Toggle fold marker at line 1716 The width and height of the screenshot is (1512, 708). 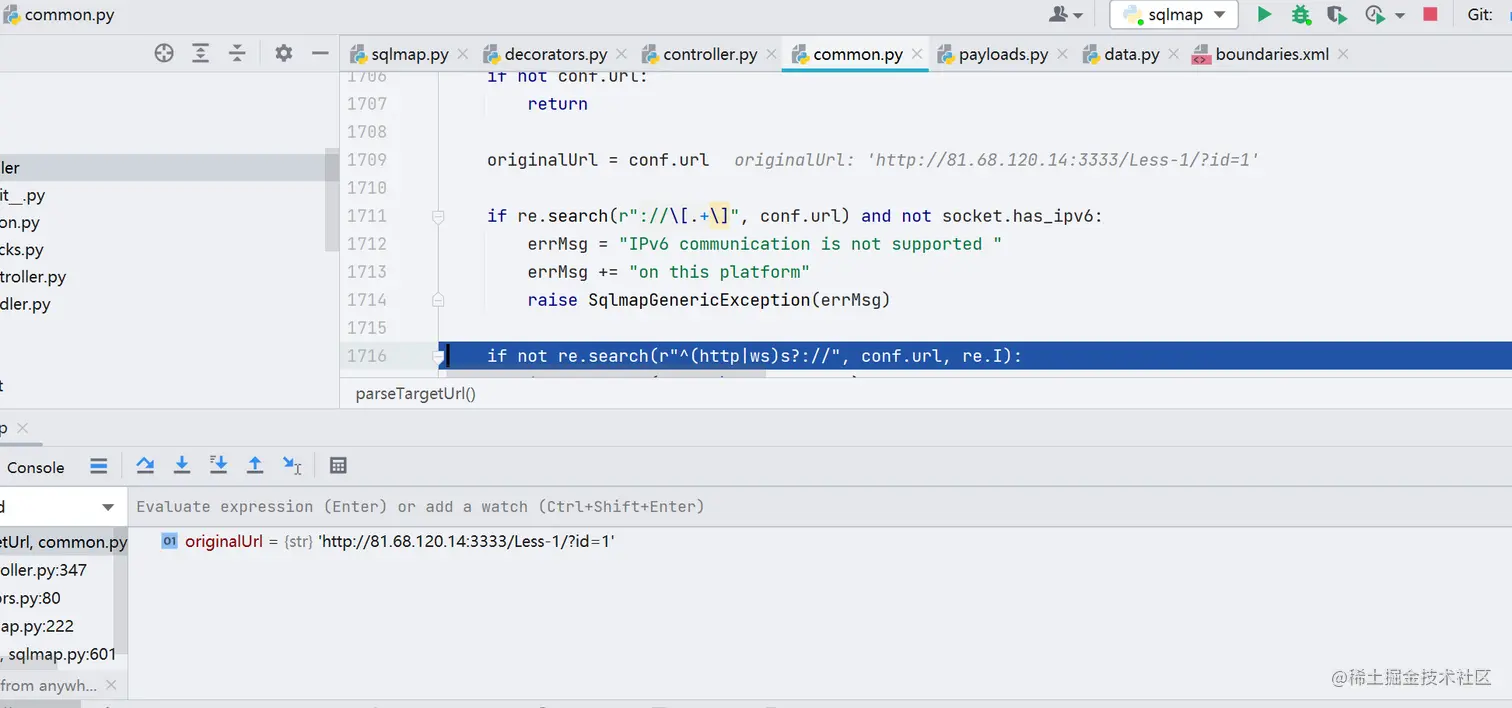(x=438, y=357)
